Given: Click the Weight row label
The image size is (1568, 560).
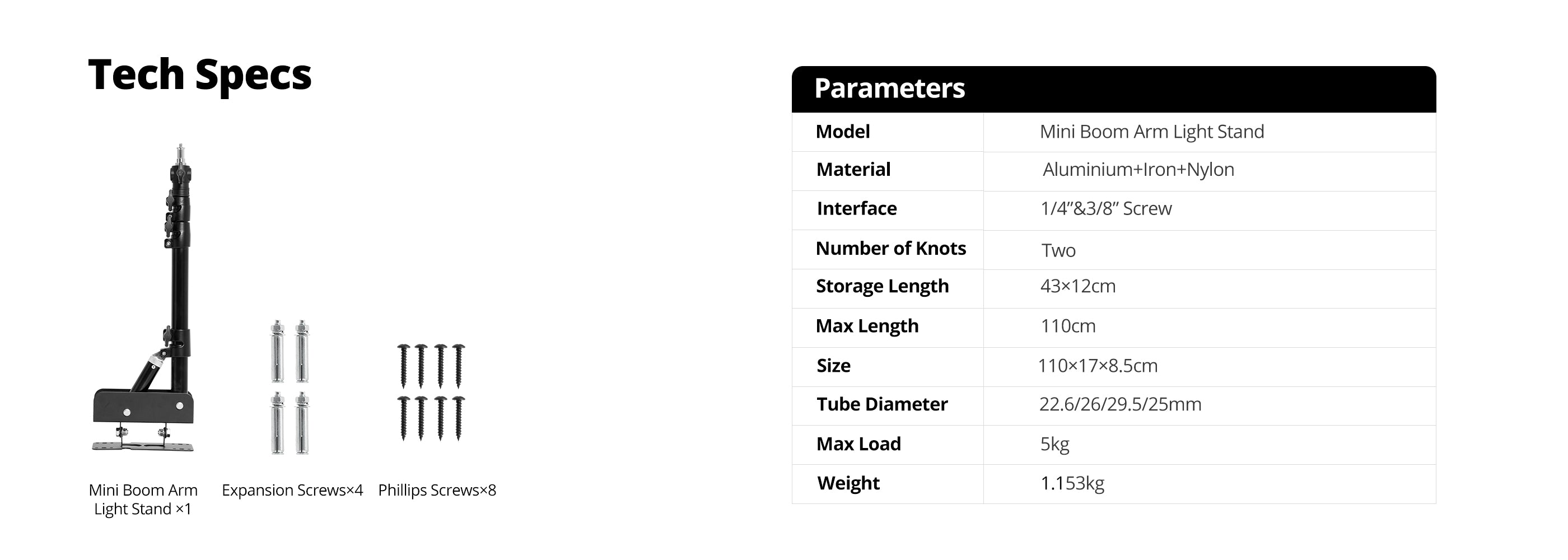Looking at the screenshot, I should tap(848, 483).
